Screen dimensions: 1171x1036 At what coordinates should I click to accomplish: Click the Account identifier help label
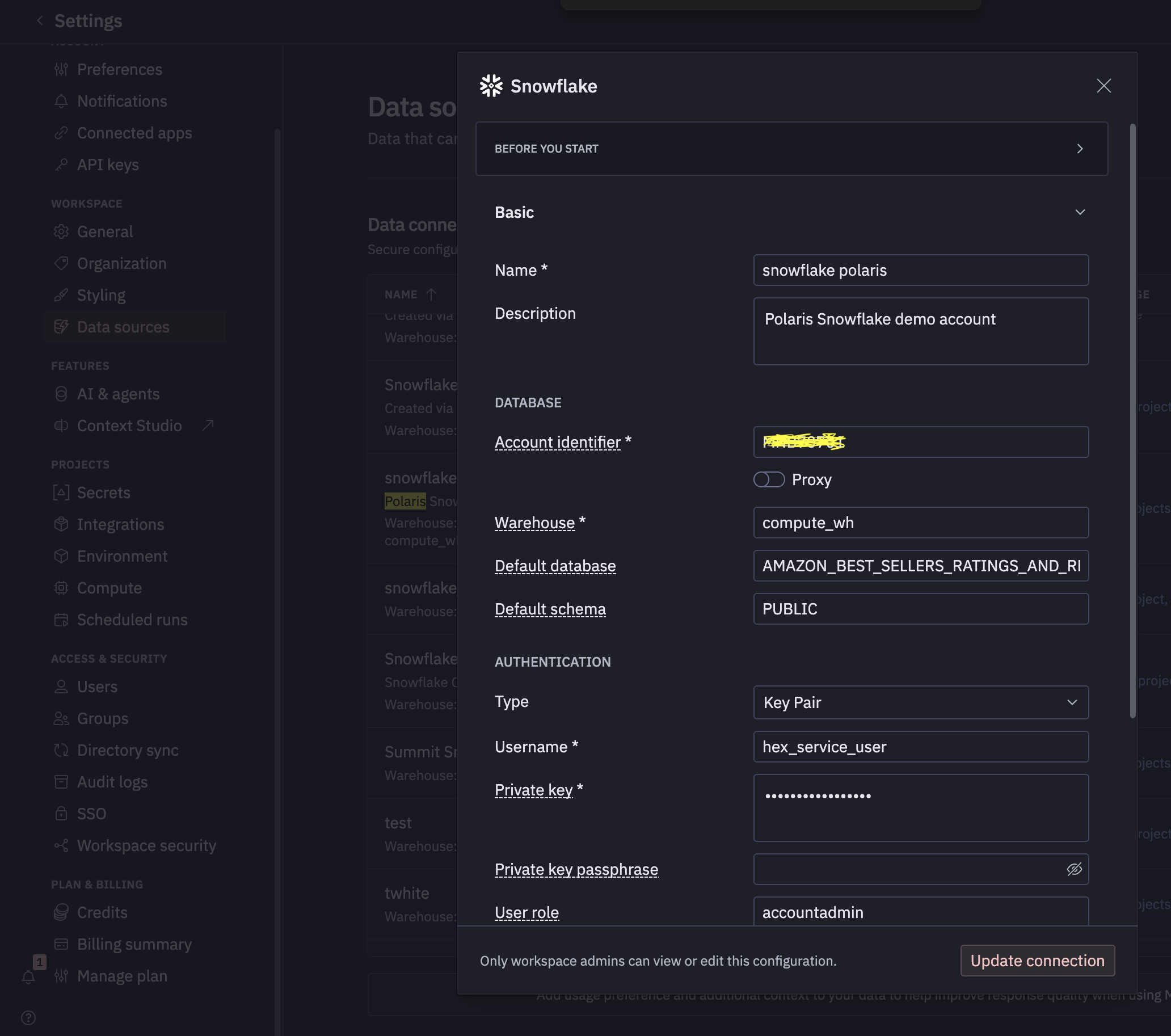[558, 443]
